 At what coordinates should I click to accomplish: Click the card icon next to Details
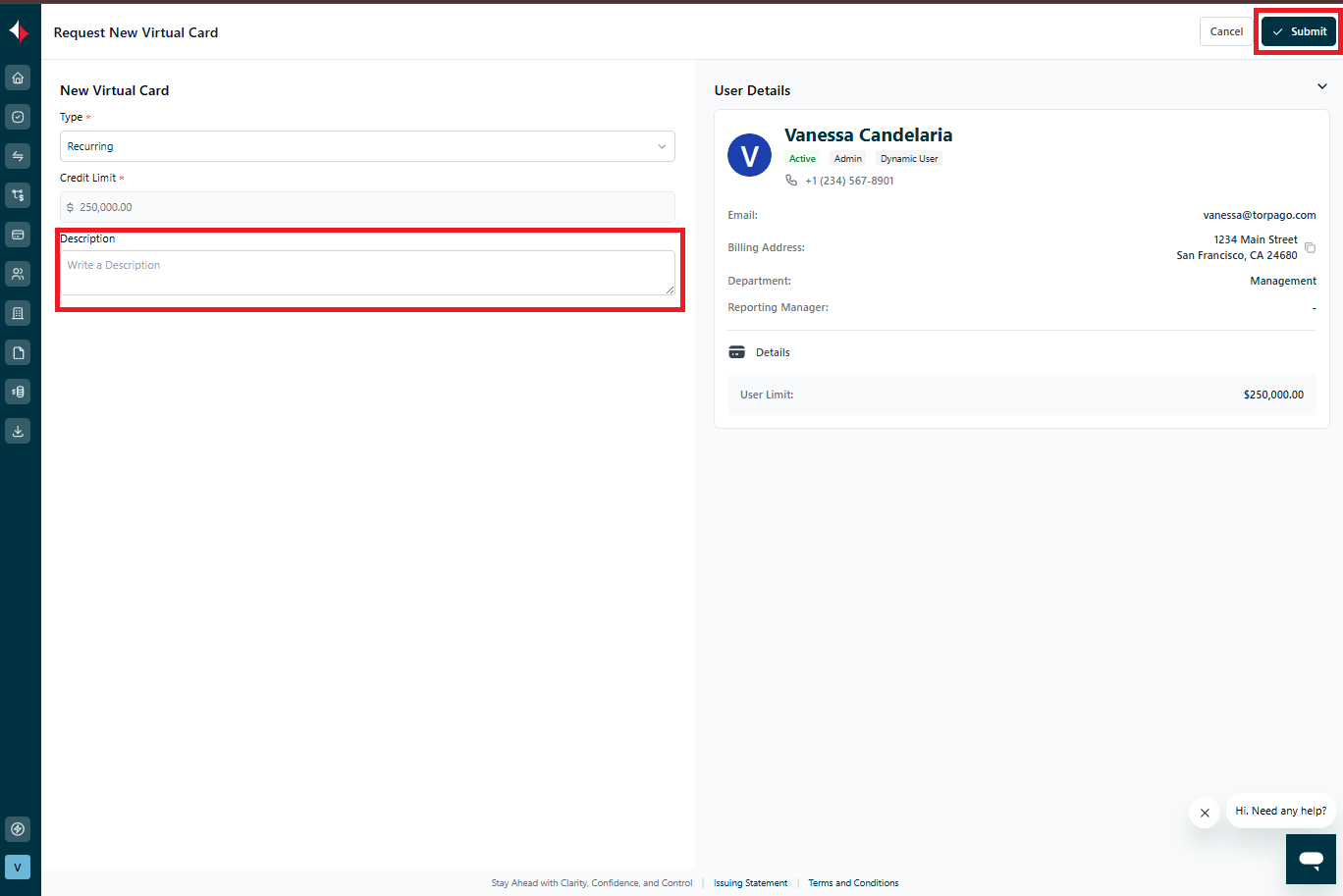tap(737, 352)
